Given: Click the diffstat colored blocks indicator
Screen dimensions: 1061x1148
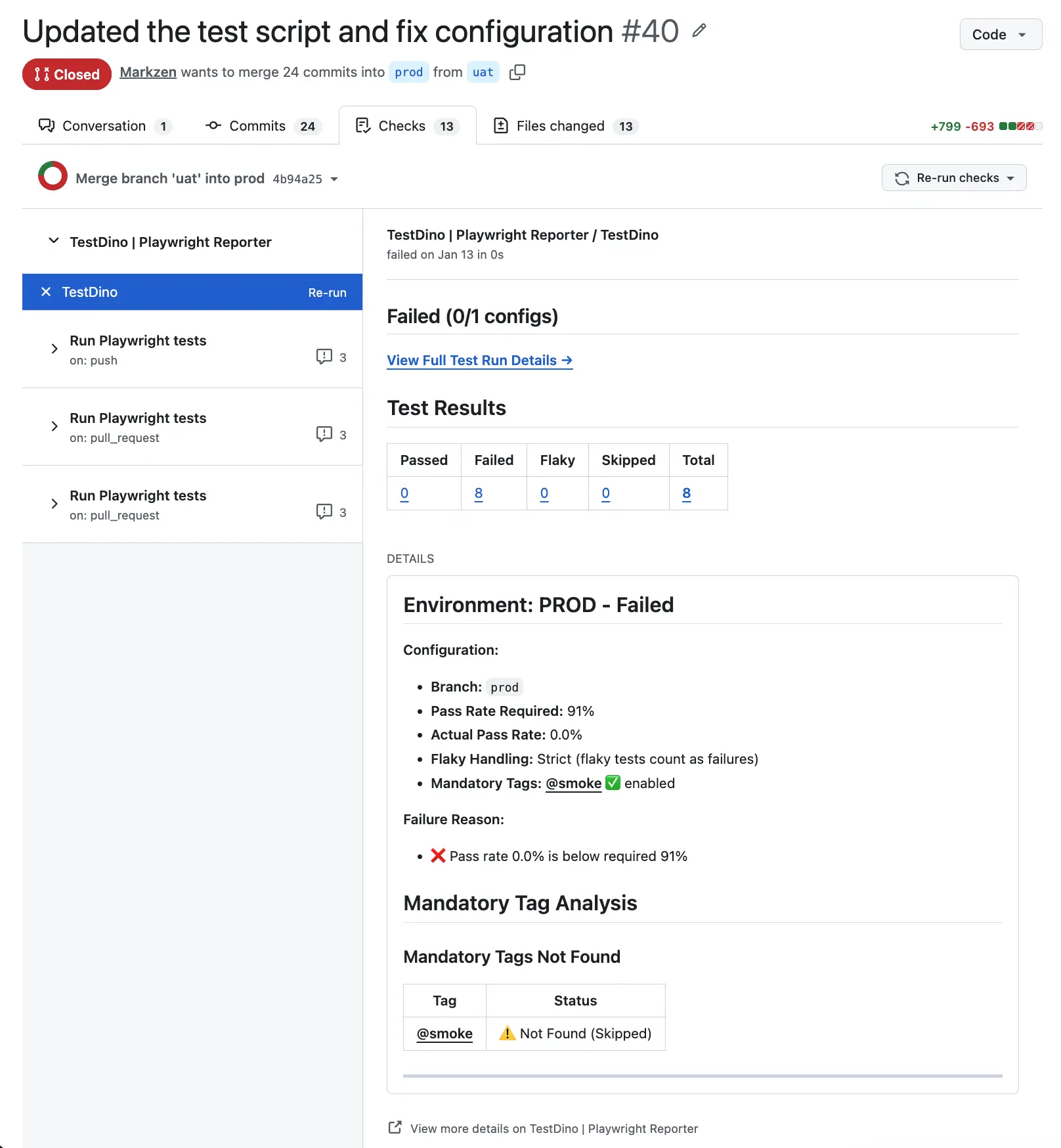Looking at the screenshot, I should 1020,126.
